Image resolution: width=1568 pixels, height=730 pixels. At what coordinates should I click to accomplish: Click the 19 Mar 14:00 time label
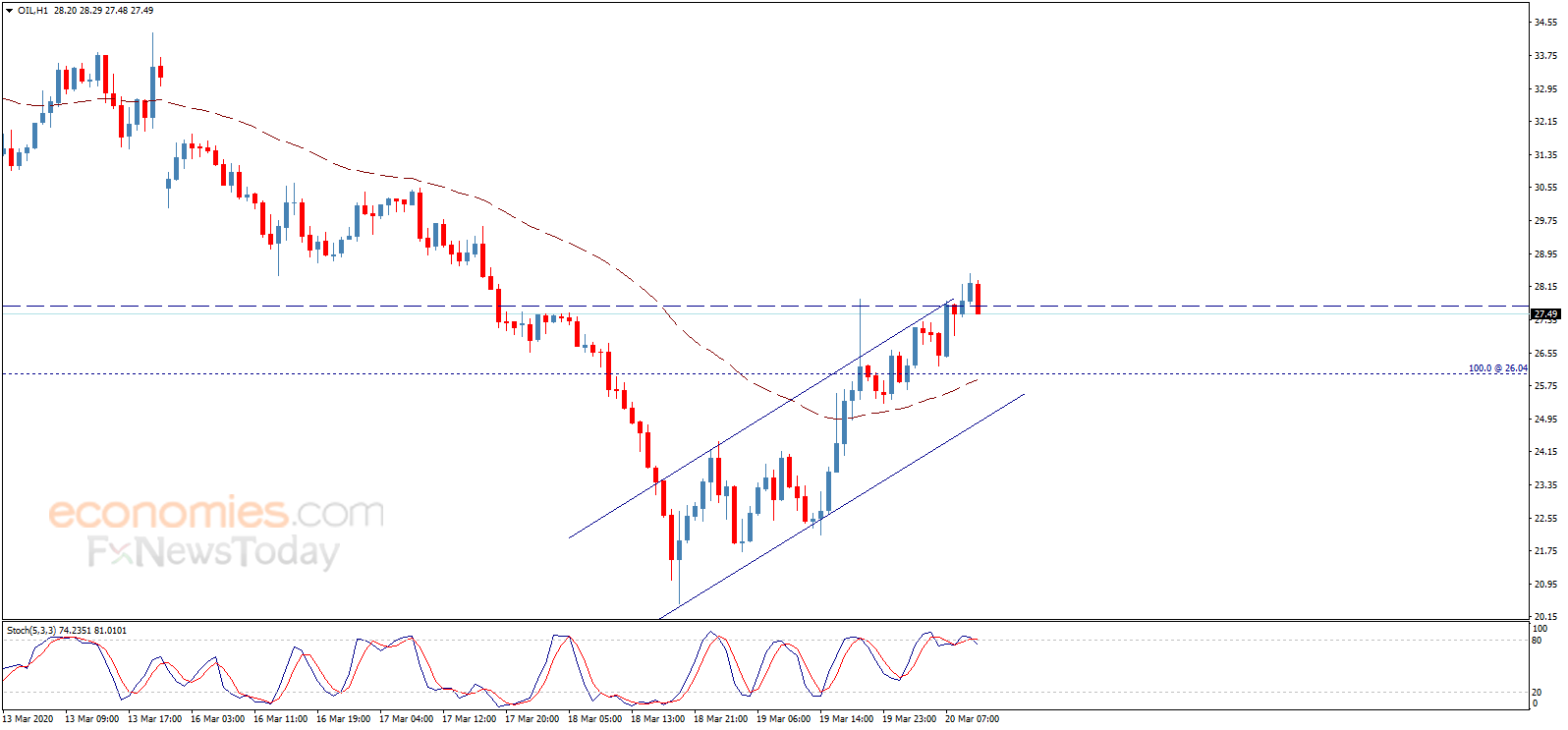click(846, 718)
